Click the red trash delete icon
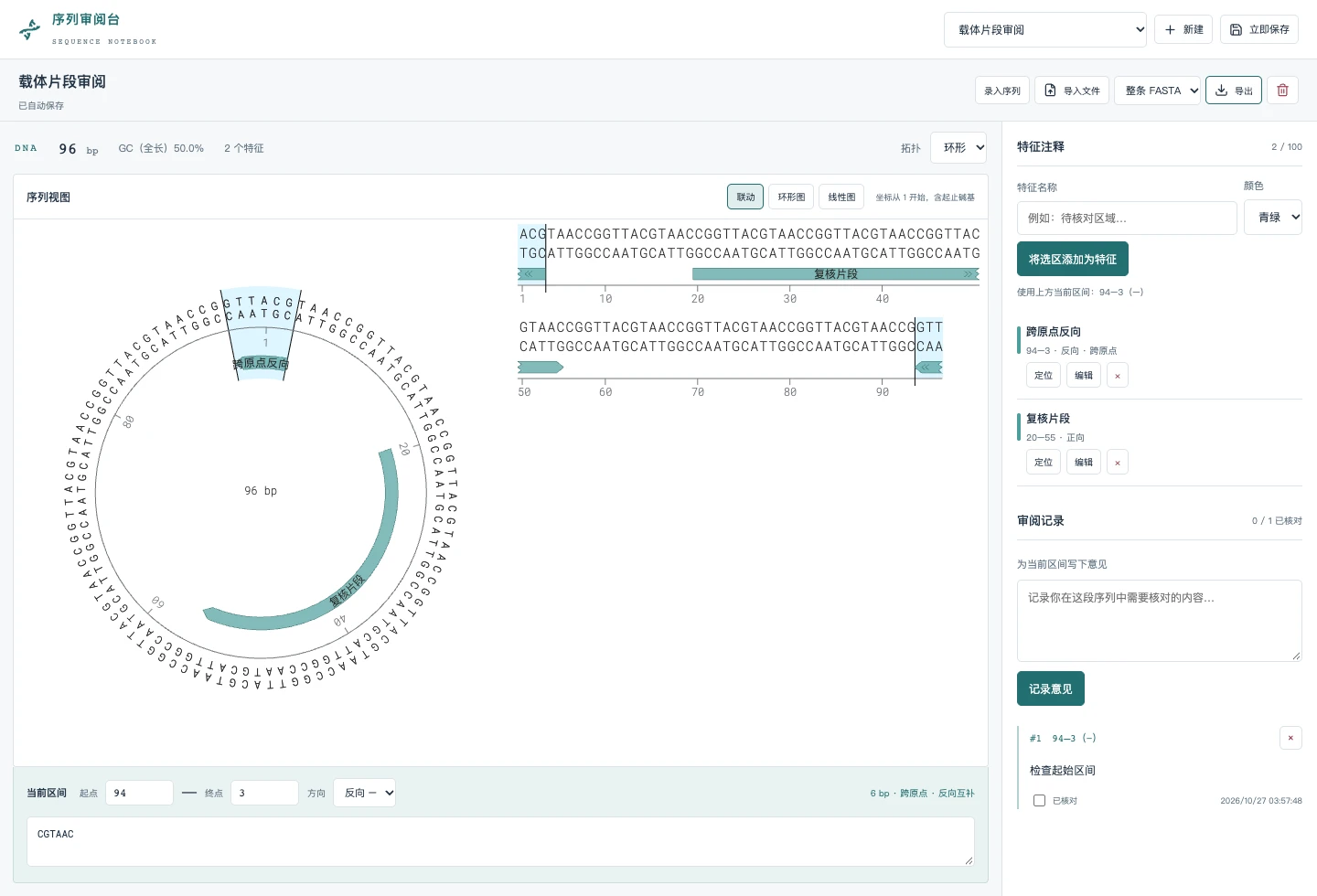The height and width of the screenshot is (896, 1317). (1282, 91)
